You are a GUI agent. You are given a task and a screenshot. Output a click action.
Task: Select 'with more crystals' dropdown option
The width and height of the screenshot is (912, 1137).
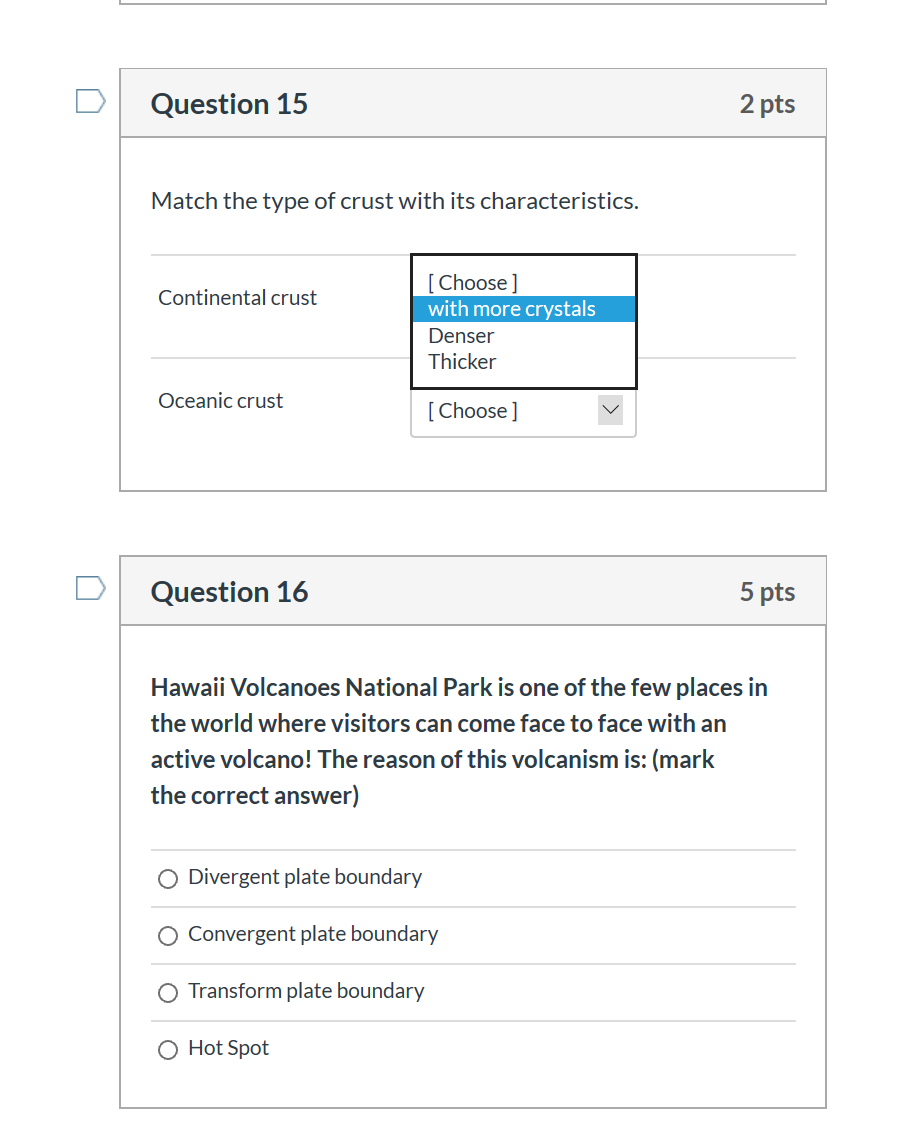click(523, 309)
